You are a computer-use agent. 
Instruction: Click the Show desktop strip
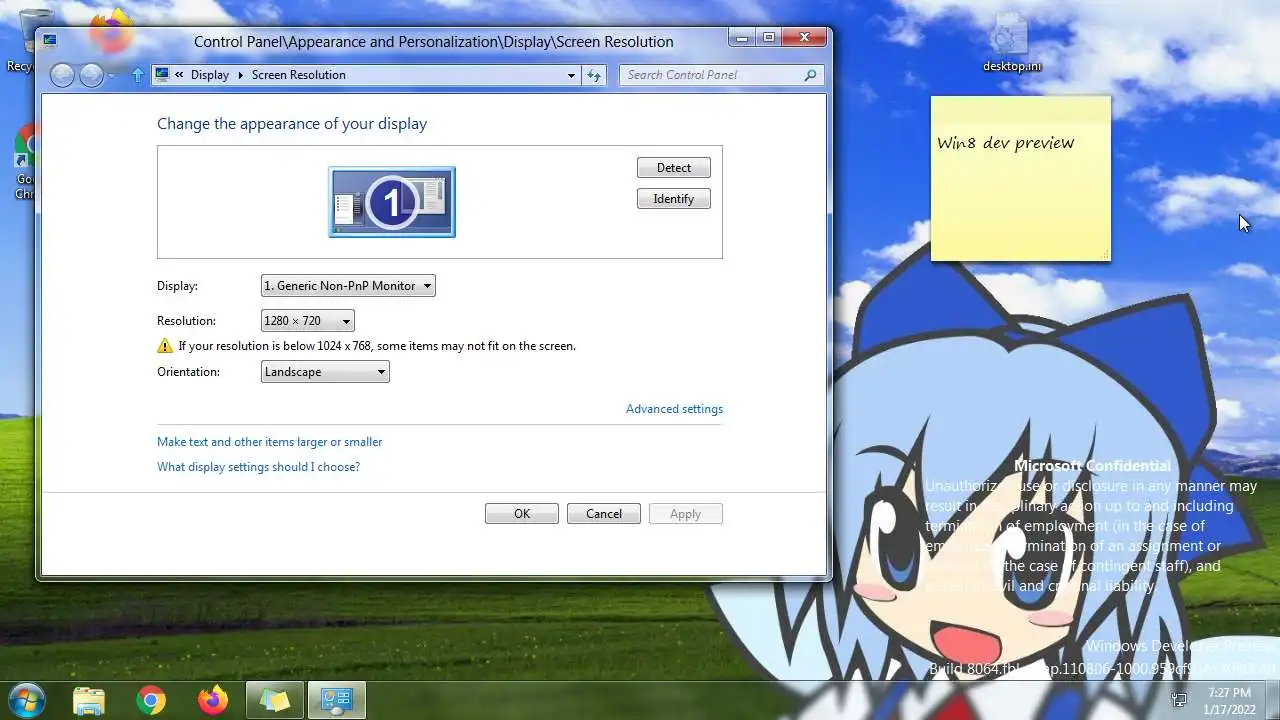point(1273,700)
